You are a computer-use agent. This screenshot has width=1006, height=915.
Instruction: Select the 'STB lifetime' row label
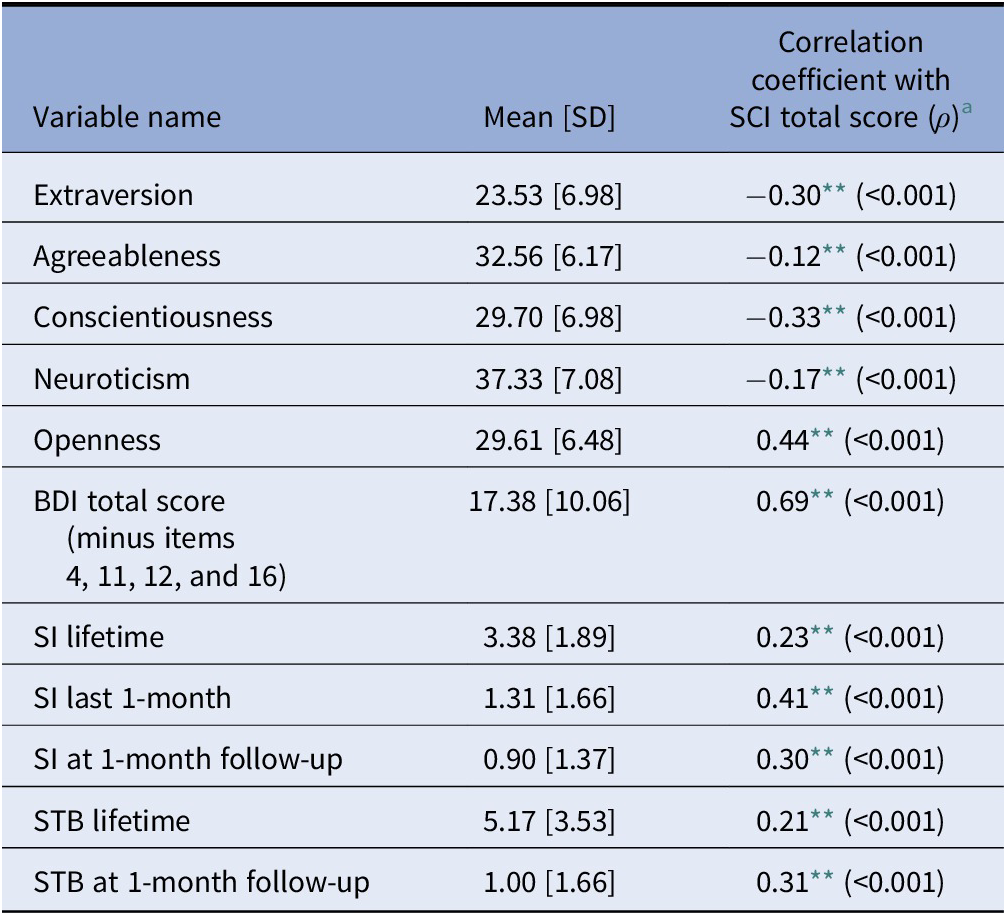pyautogui.click(x=112, y=821)
